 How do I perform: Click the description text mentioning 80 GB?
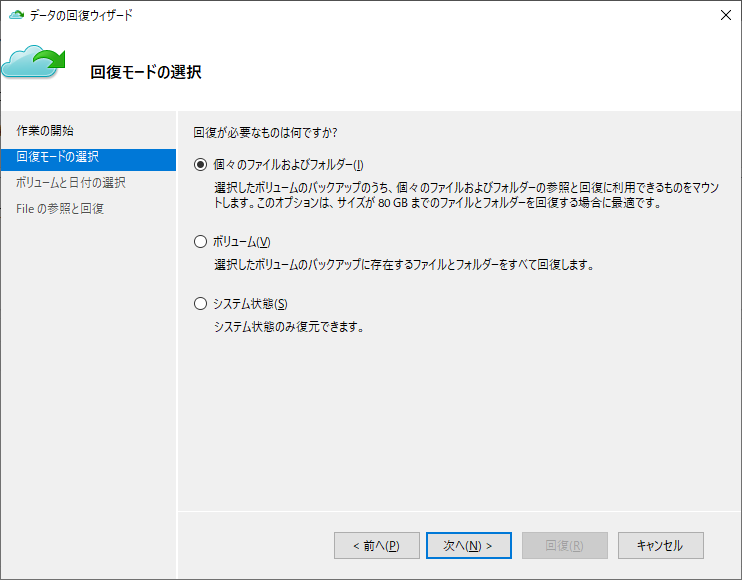[467, 195]
